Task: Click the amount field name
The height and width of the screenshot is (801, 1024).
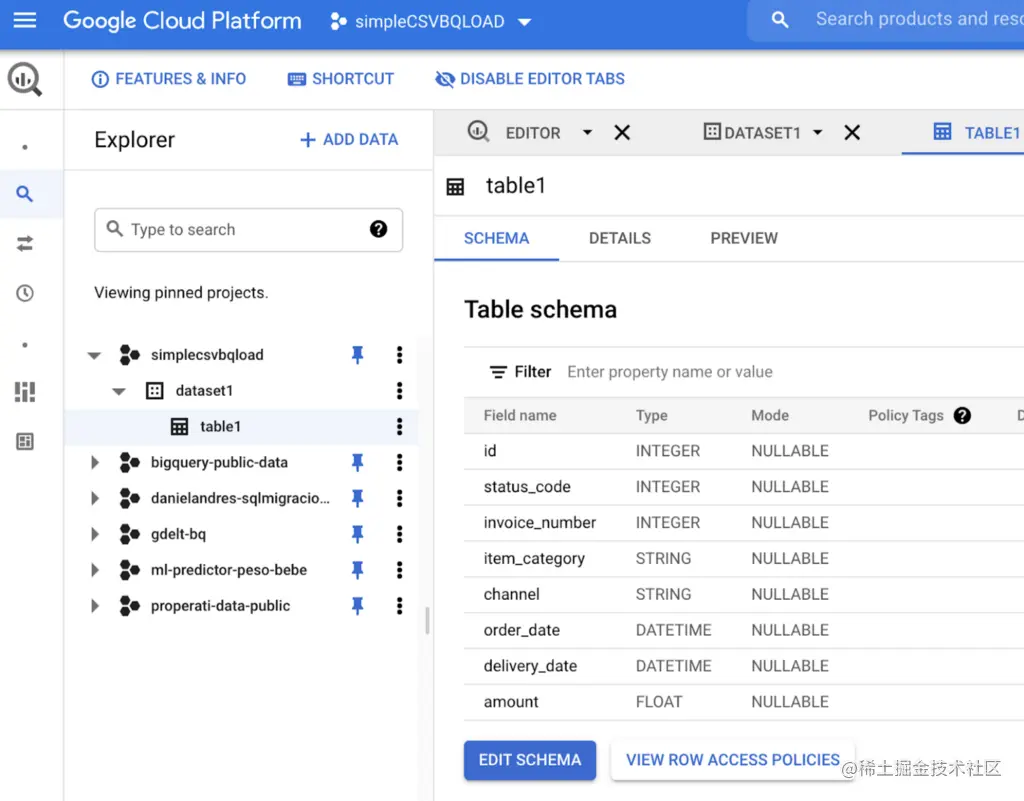Action: (x=511, y=702)
